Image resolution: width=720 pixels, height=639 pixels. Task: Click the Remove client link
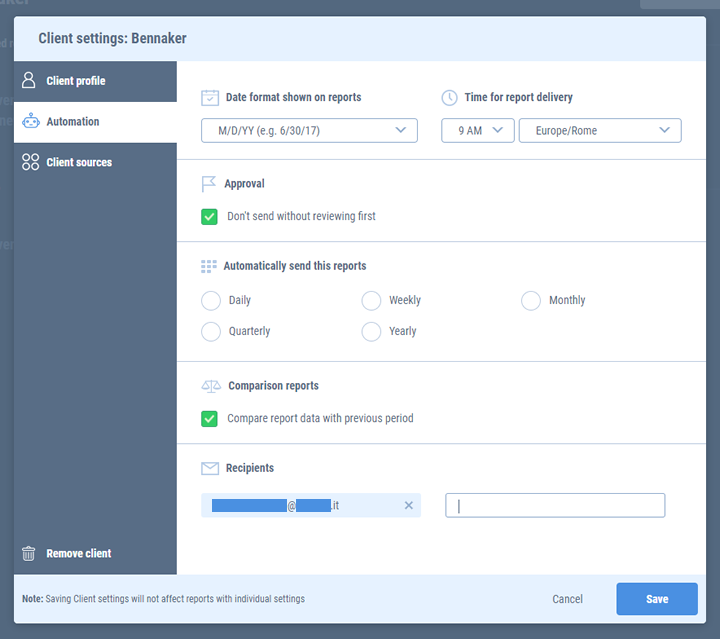point(79,553)
